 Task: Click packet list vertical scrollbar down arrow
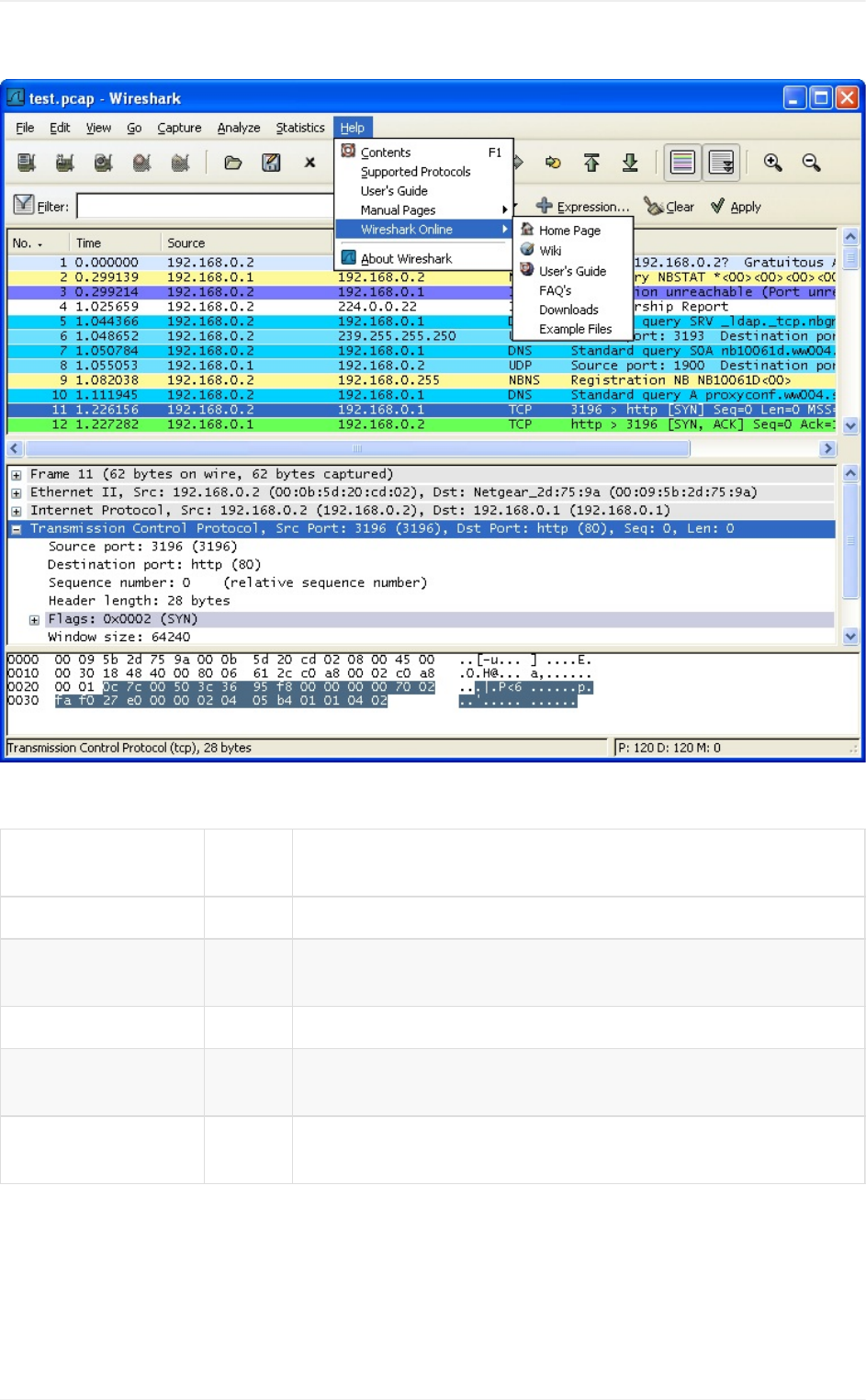tap(850, 425)
